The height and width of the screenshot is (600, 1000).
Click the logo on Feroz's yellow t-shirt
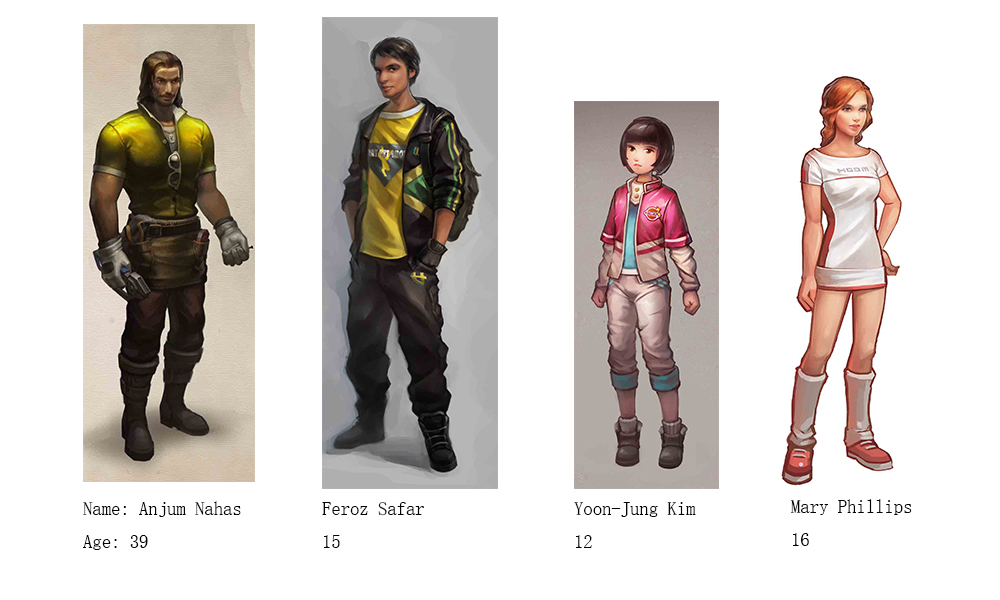point(386,161)
